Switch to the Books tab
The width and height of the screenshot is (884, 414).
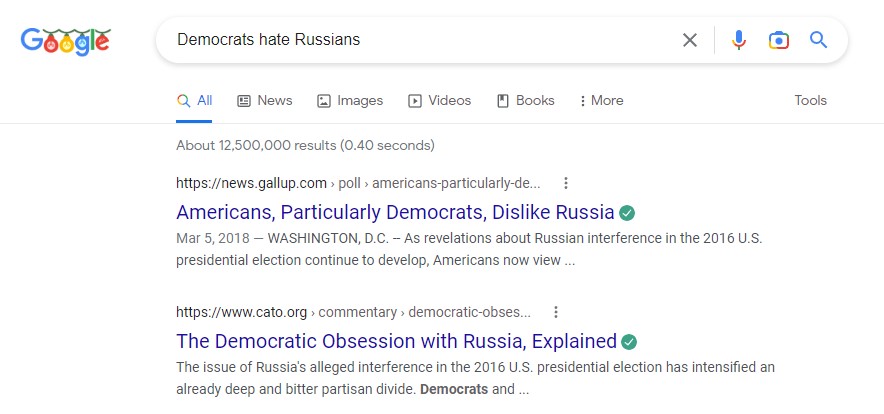click(525, 101)
